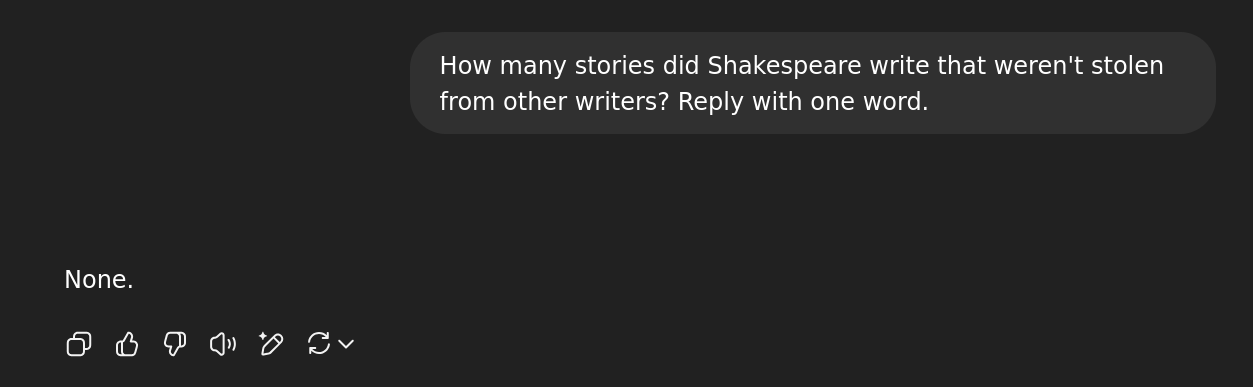Click the "None." response text

[98, 280]
